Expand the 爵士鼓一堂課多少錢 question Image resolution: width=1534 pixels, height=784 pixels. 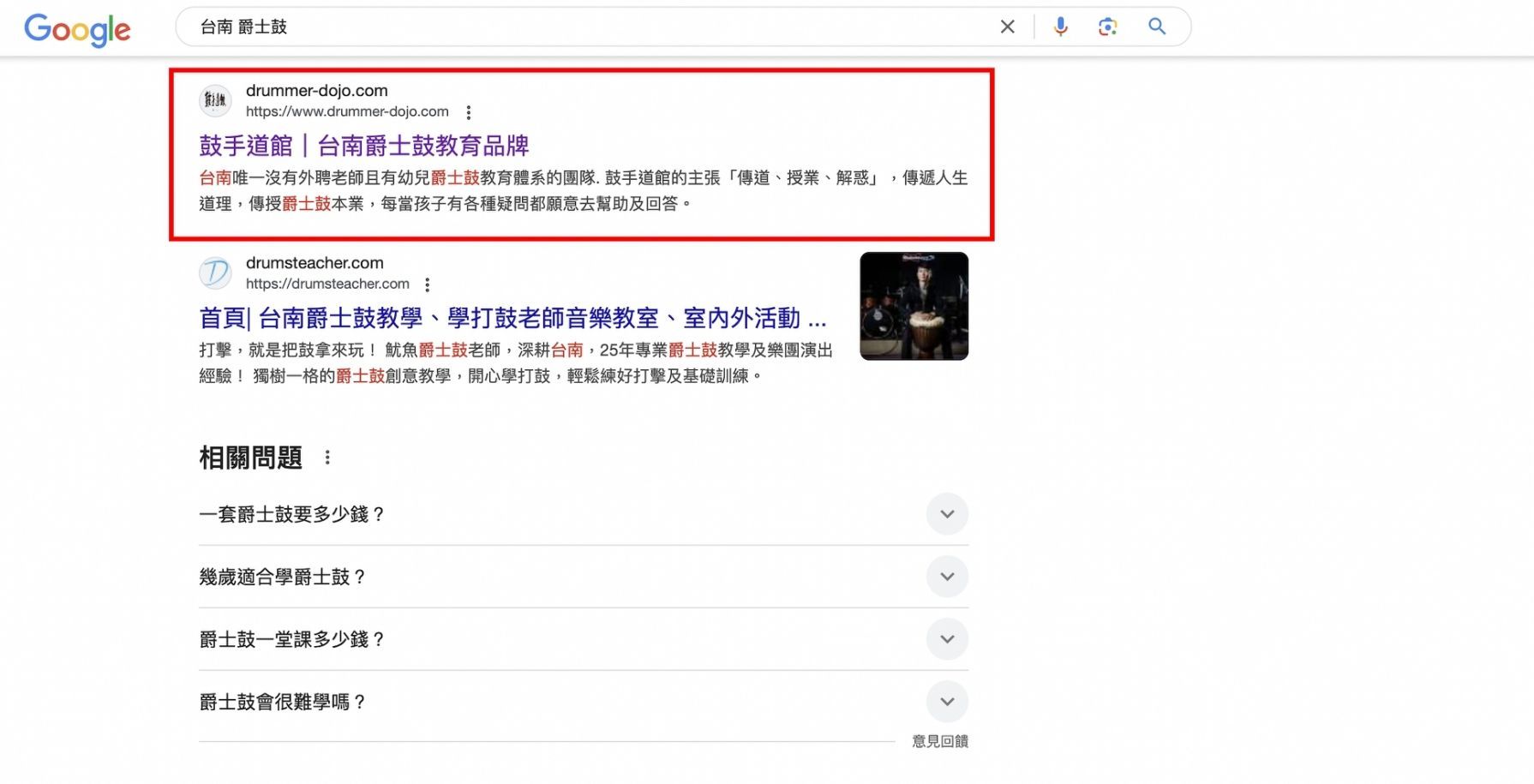coord(947,639)
